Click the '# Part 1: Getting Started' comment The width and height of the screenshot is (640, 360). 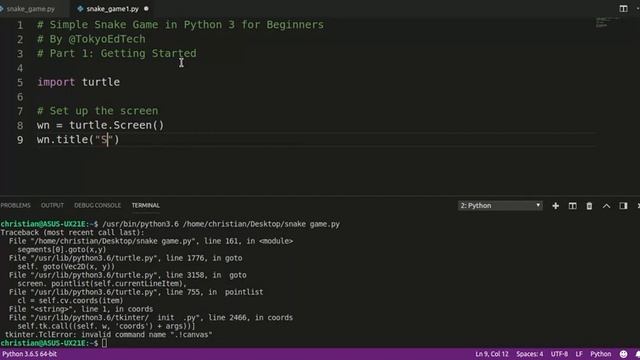[x=117, y=53]
